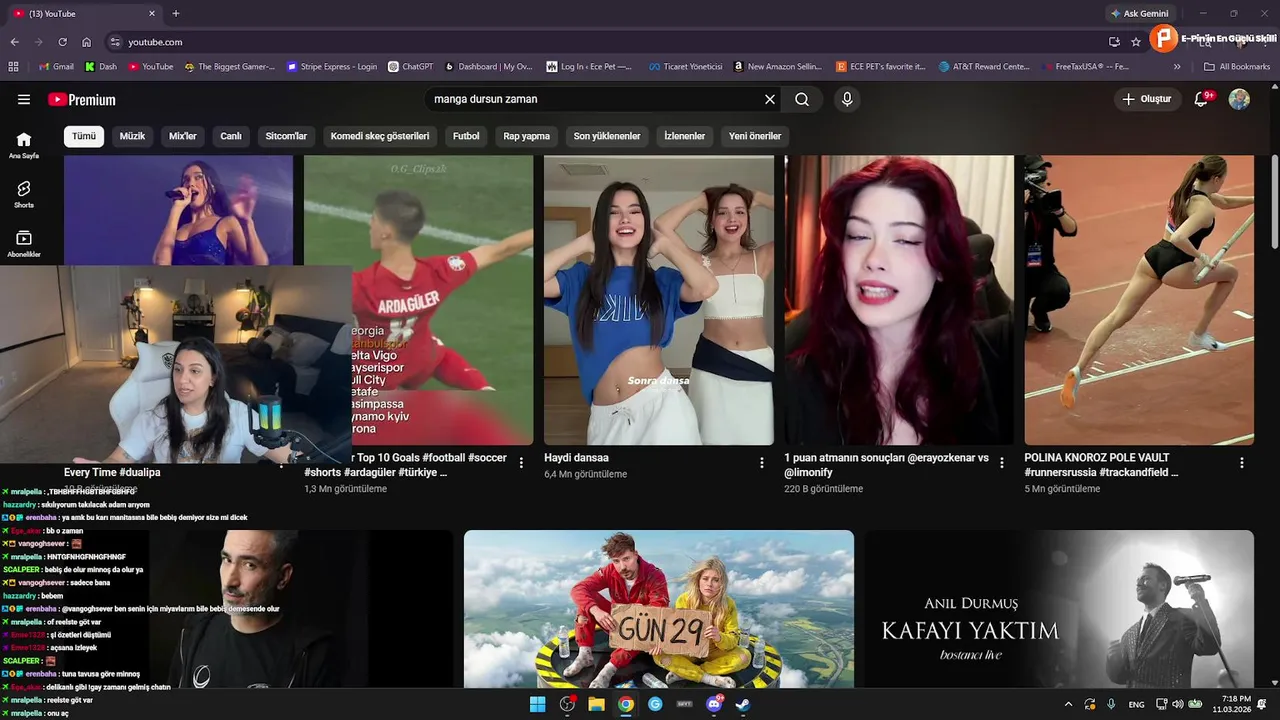The width and height of the screenshot is (1280, 720).
Task: Go back with browser back arrow
Action: 14,42
